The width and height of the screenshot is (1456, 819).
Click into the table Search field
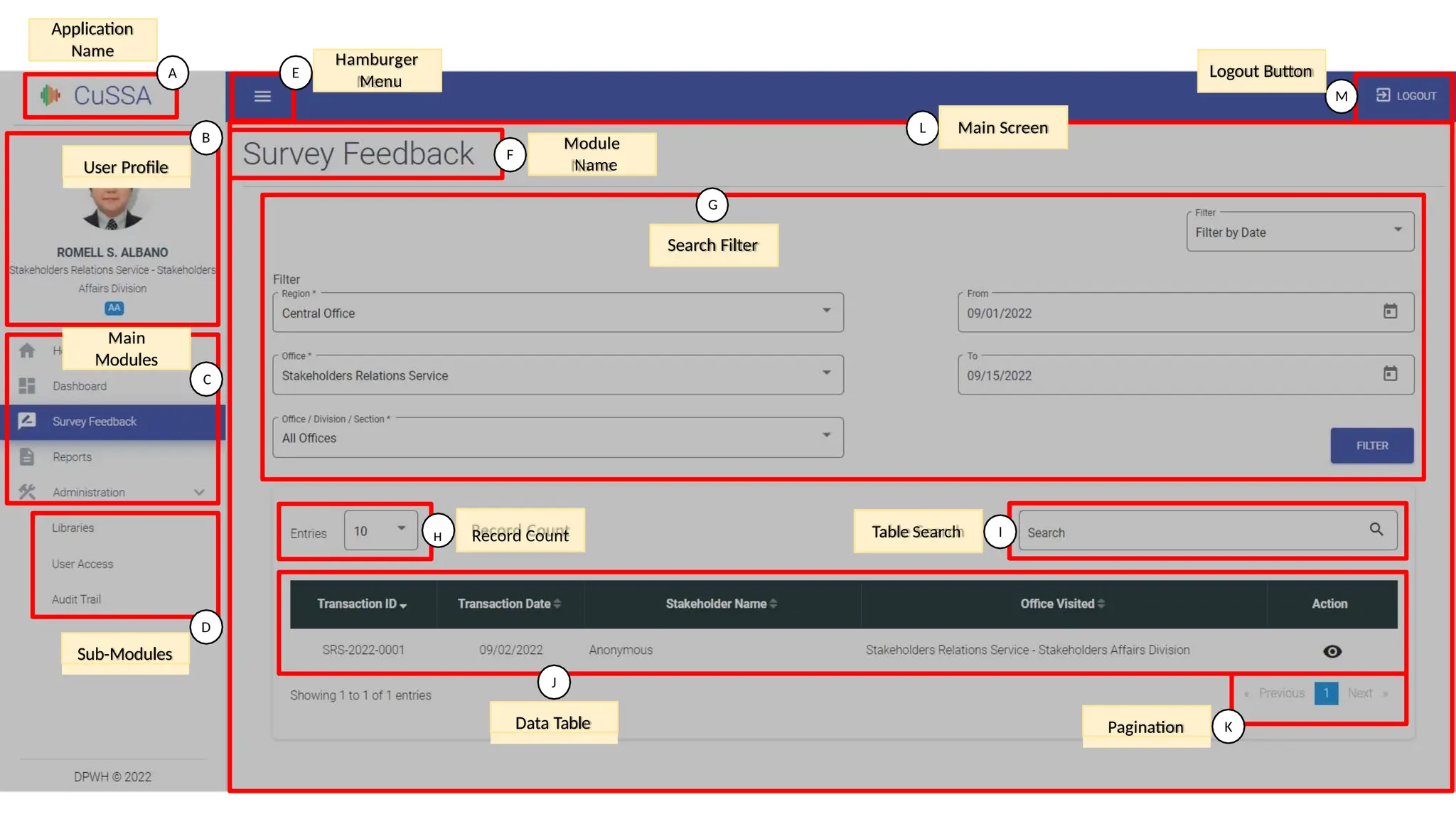(1194, 532)
